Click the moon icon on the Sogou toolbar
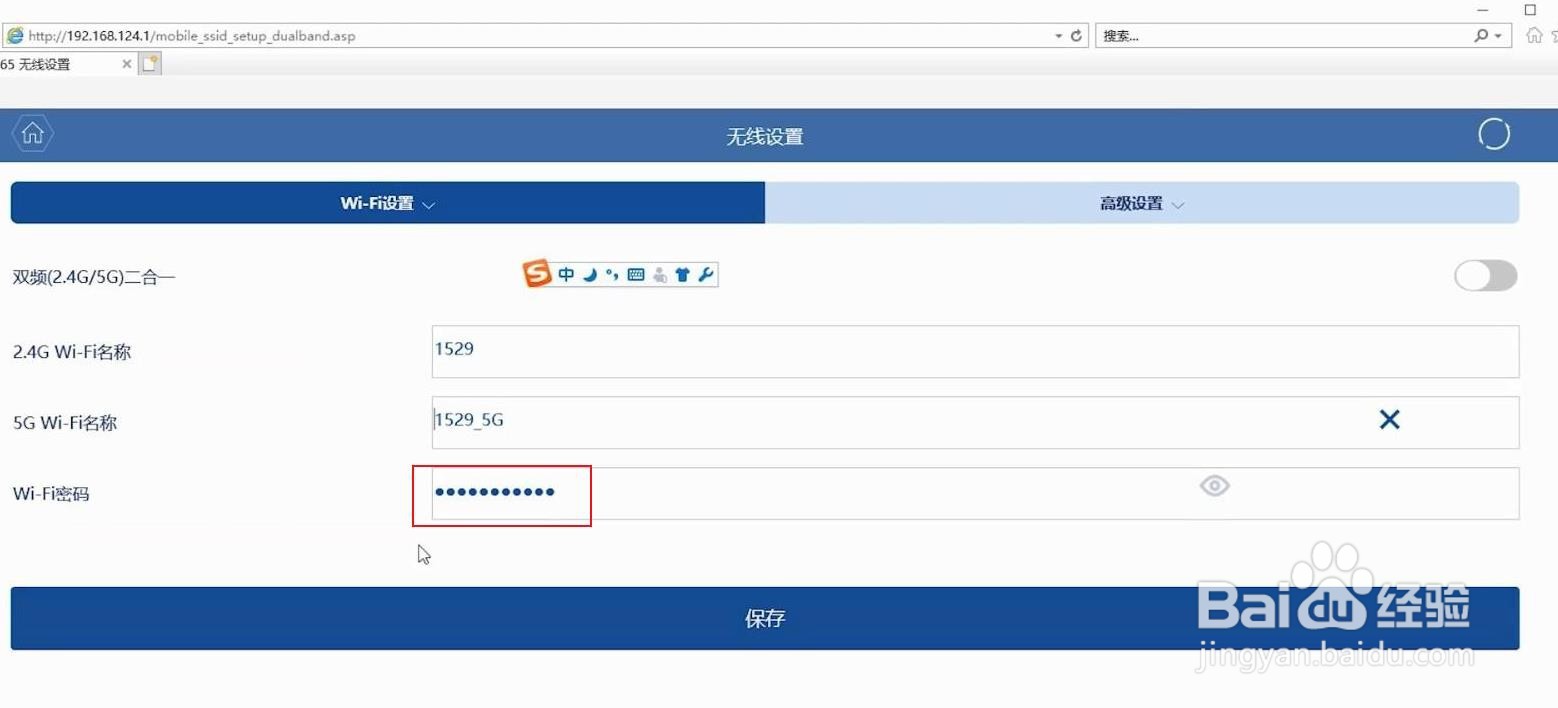The width and height of the screenshot is (1558, 708). (x=590, y=273)
